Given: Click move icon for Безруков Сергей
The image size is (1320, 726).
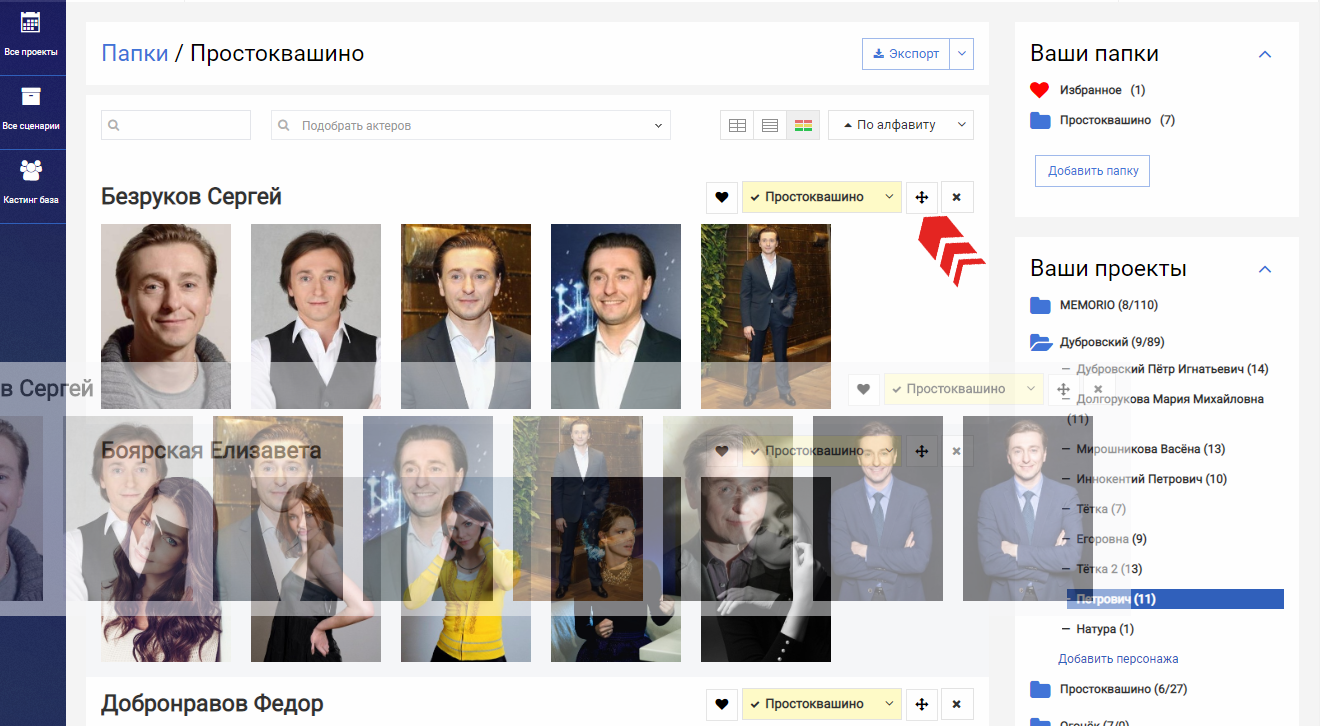Looking at the screenshot, I should (x=922, y=197).
